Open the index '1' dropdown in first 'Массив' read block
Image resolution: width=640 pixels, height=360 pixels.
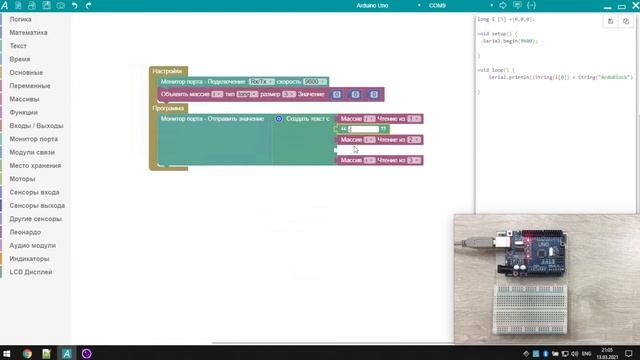pos(414,119)
